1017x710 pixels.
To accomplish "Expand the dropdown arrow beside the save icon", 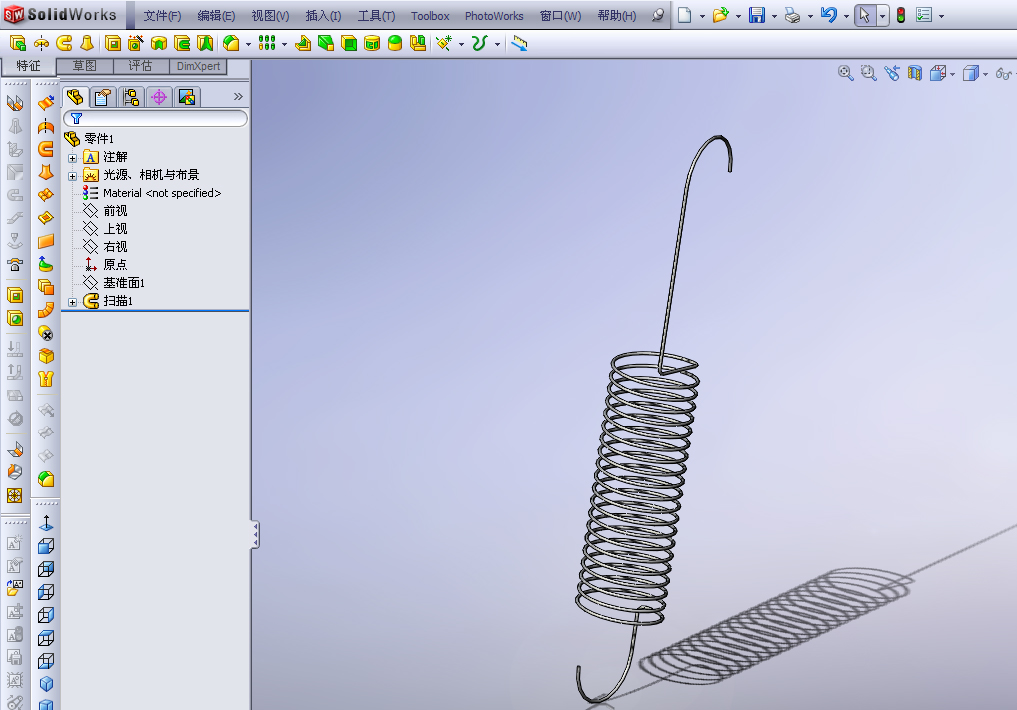I will [774, 16].
